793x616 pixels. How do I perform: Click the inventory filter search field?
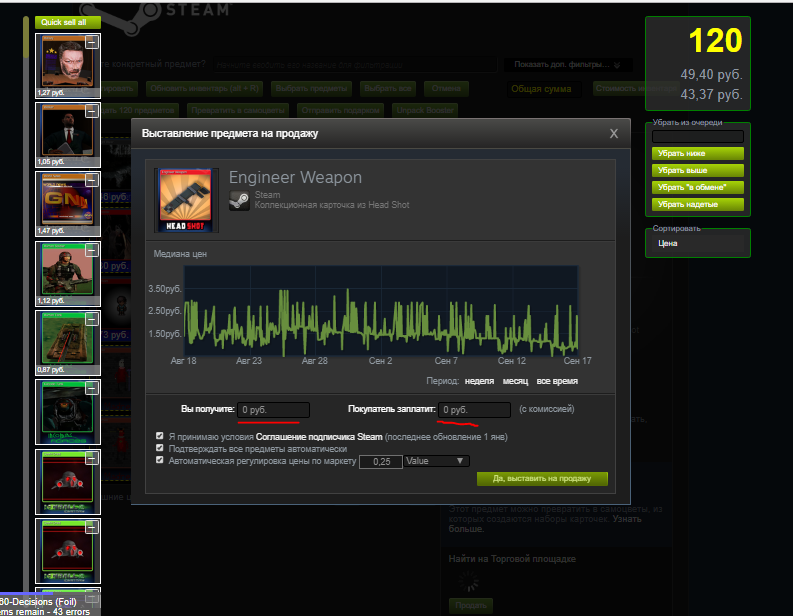click(354, 65)
